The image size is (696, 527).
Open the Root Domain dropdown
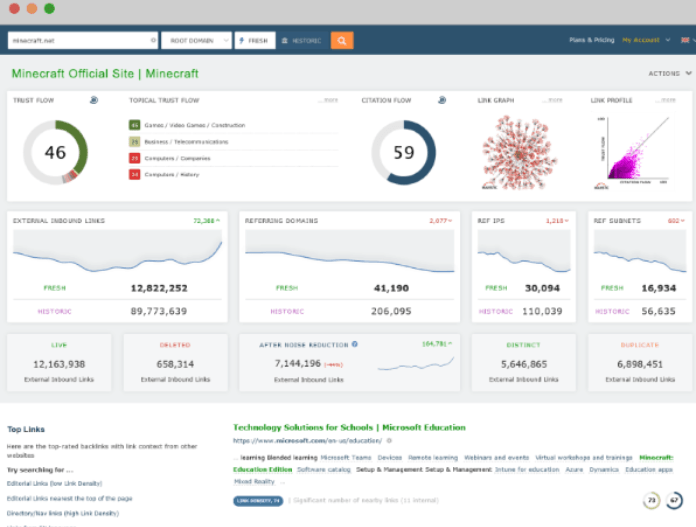coord(196,40)
